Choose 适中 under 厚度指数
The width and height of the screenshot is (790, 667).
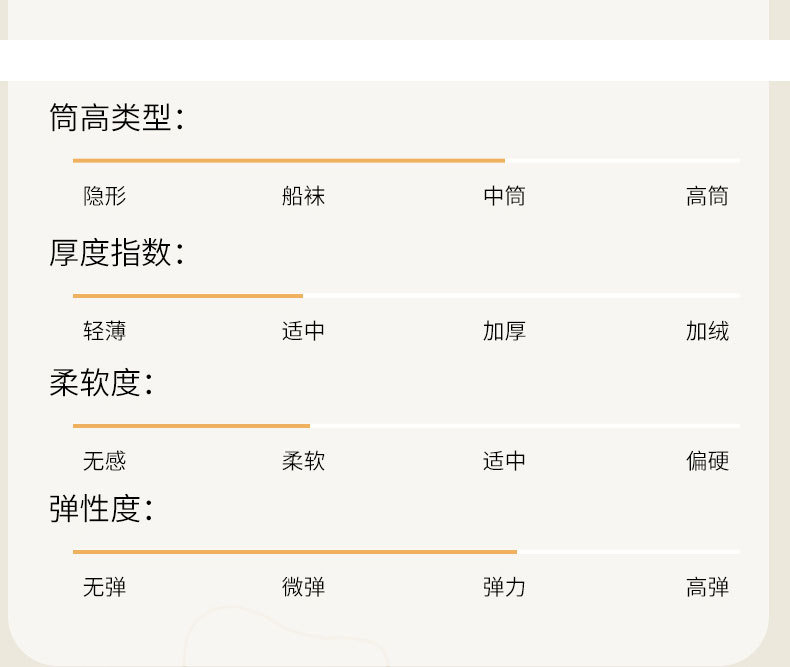304,331
